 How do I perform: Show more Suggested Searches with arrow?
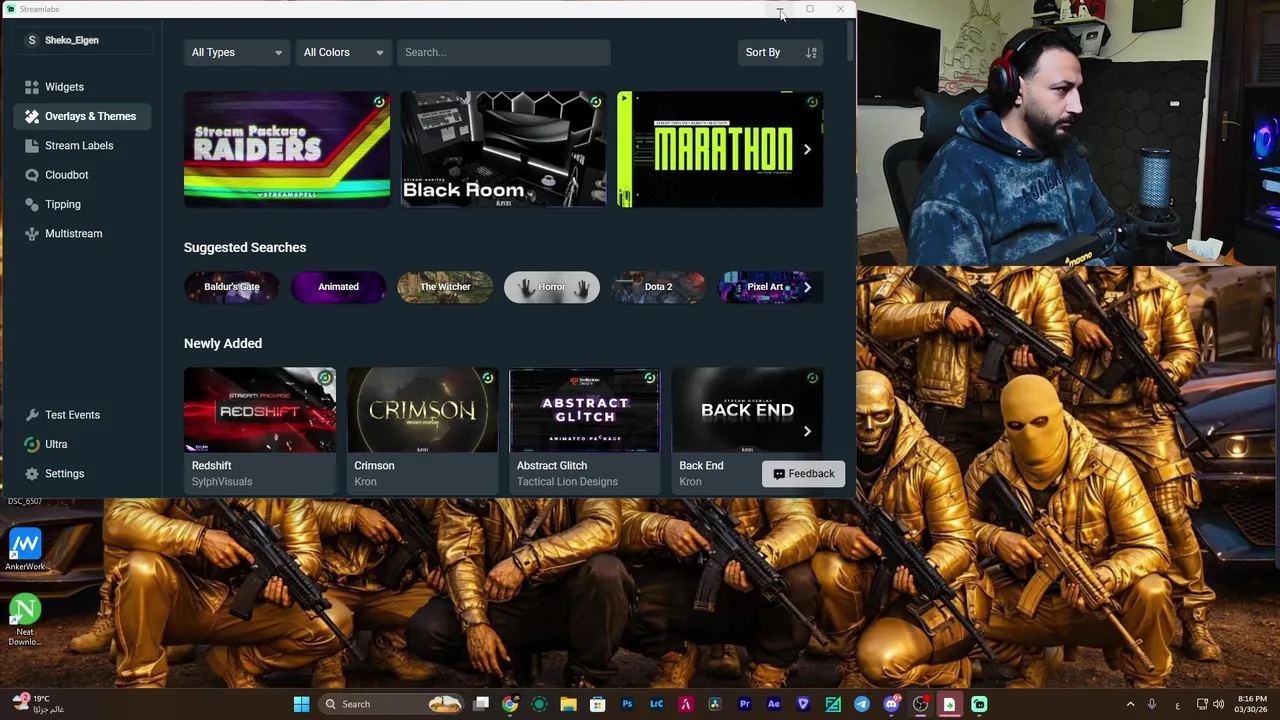(807, 287)
